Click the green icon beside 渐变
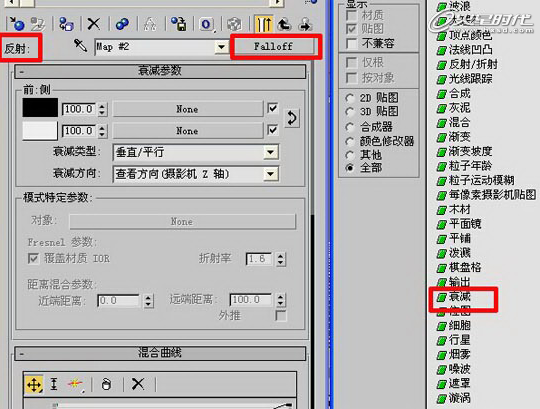The image size is (540, 409). [442, 137]
